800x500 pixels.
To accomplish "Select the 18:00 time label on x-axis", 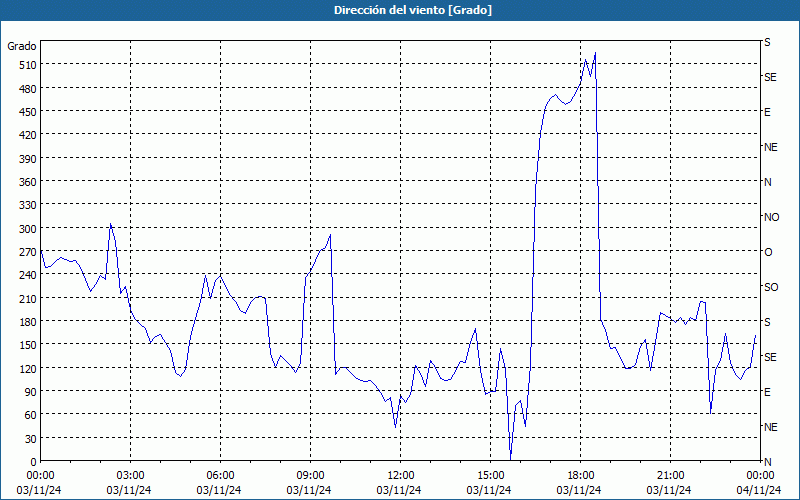I will (581, 476).
